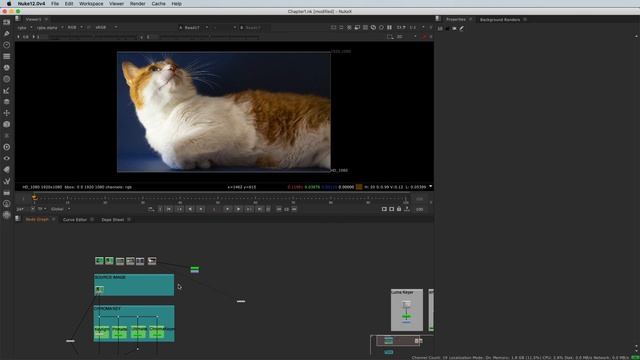
Task: Jump to the last frame button
Action: [260, 209]
